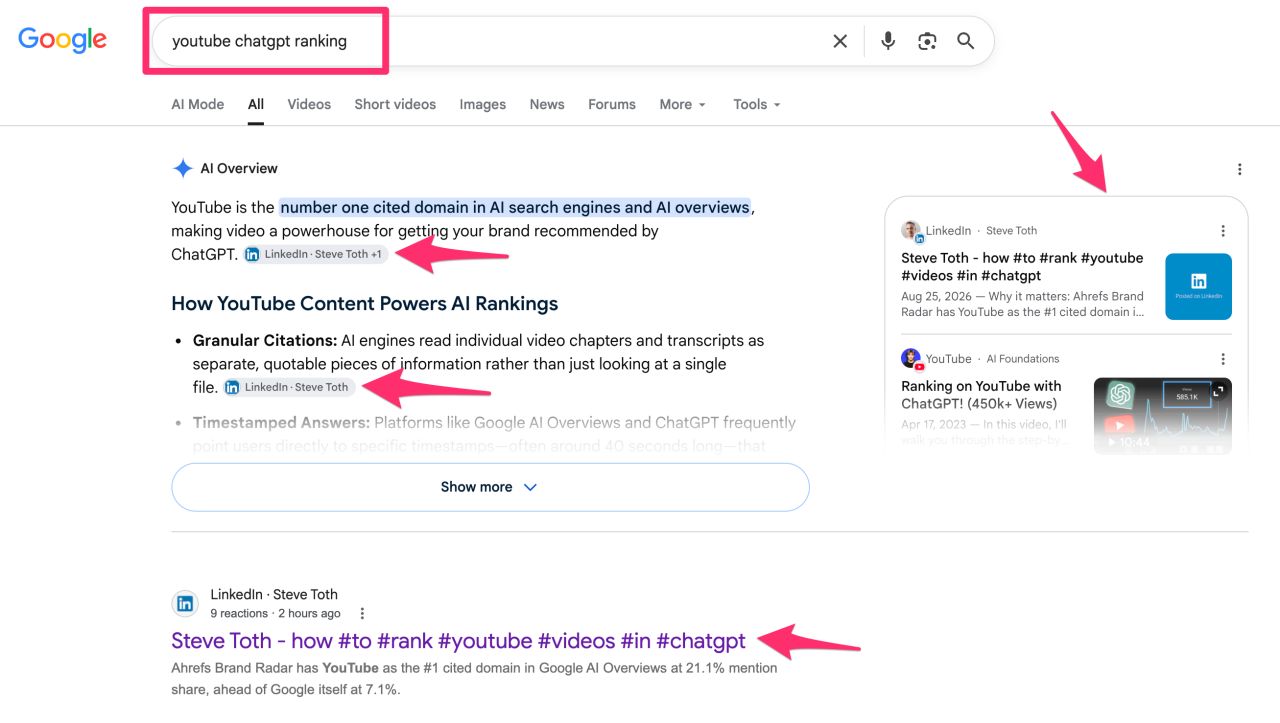
Task: Click Steve Toth avatar in source card
Action: click(x=911, y=231)
